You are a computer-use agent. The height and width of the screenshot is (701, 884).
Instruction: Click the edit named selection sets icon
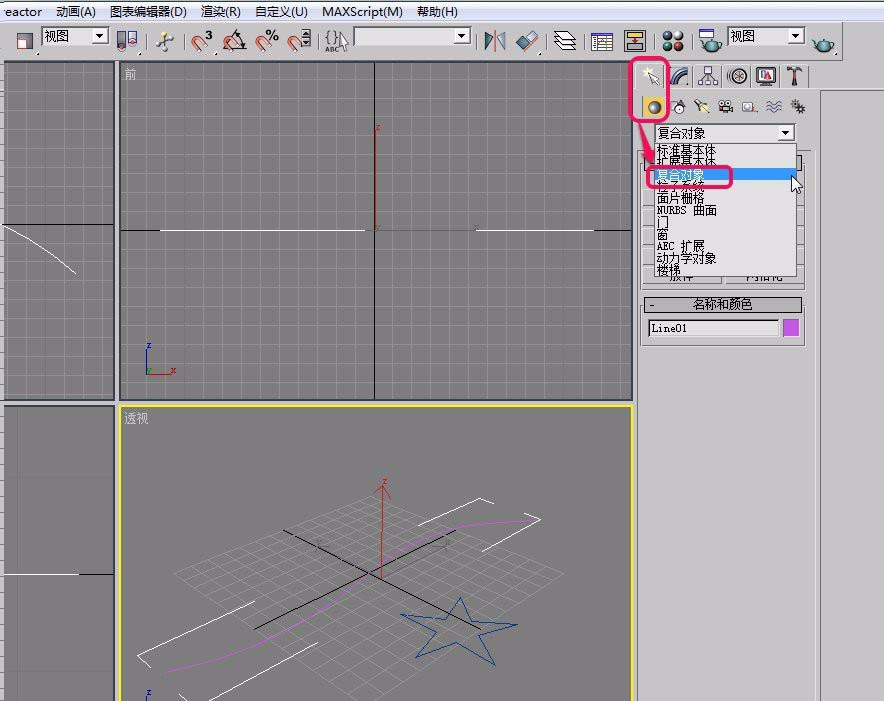pyautogui.click(x=337, y=41)
